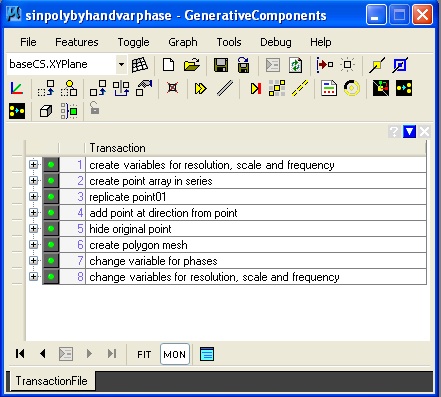Expand transaction 1 create variables

33,164
